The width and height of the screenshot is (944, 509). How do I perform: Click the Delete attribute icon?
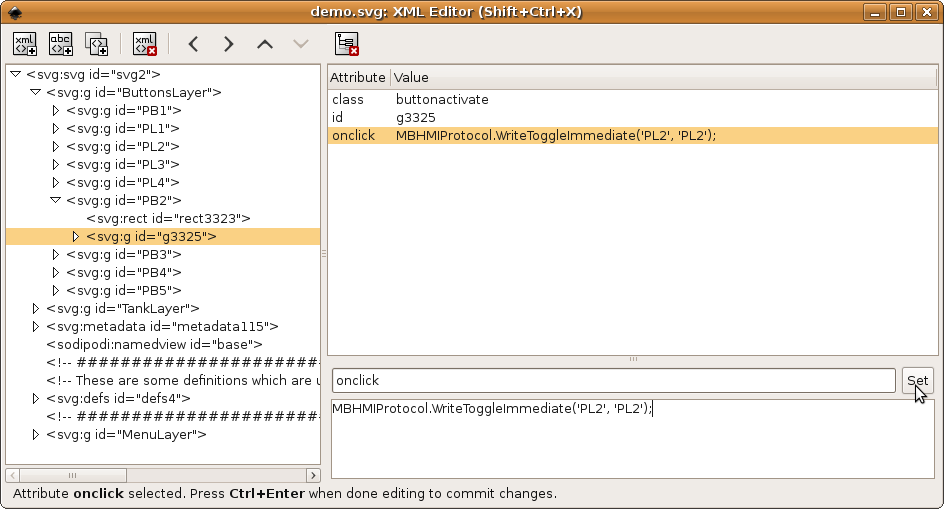tap(347, 44)
